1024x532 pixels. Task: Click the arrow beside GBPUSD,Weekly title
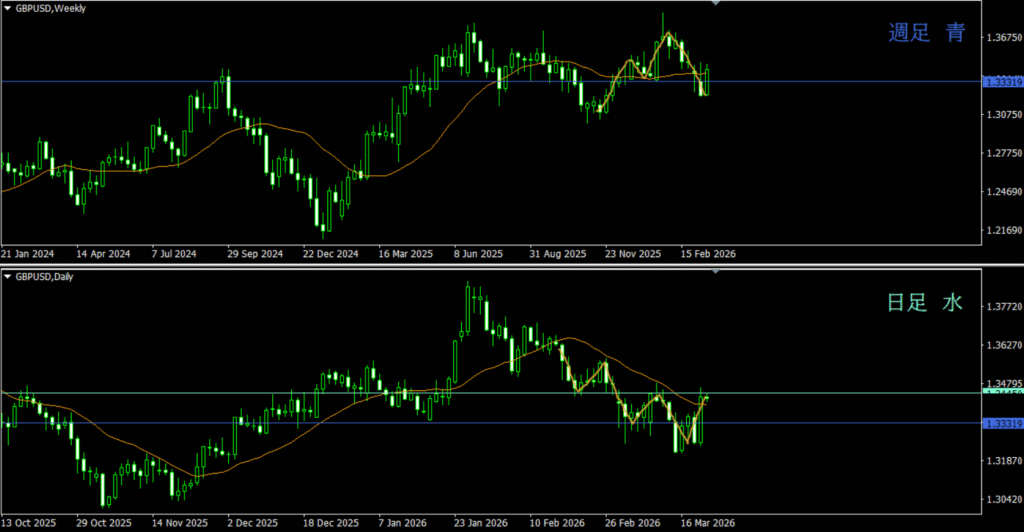point(6,7)
